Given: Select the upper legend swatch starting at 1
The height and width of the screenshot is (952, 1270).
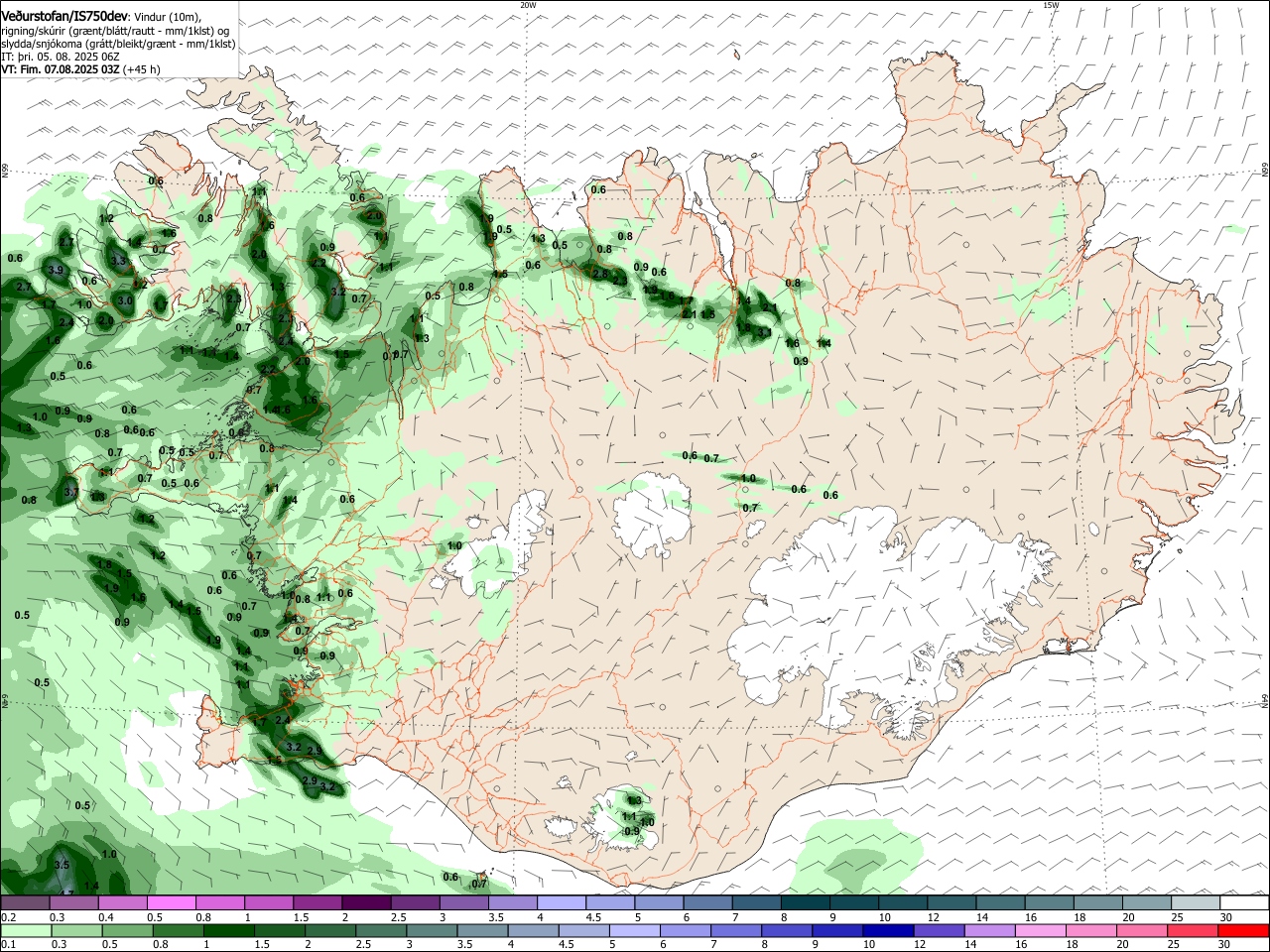Looking at the screenshot, I should coord(268,903).
